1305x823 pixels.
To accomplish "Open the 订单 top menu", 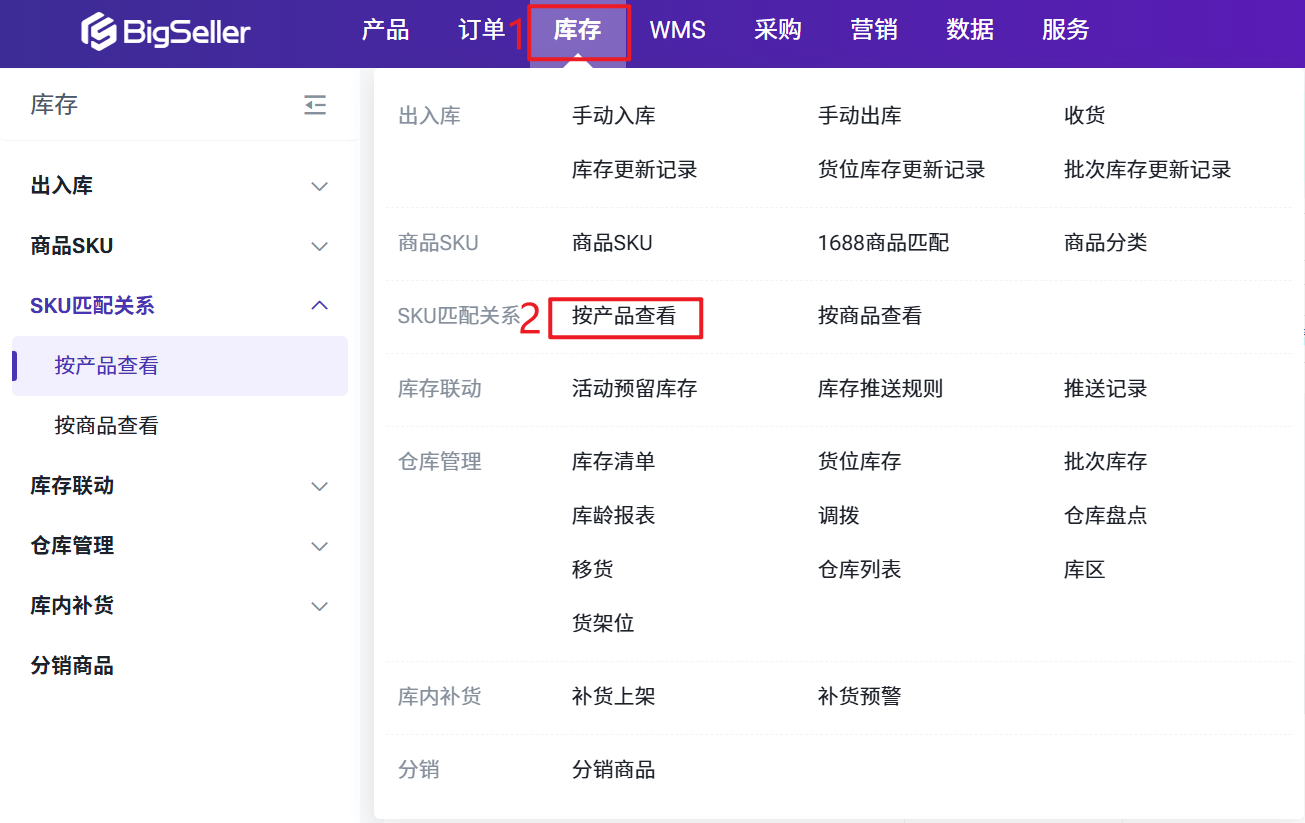I will click(x=481, y=31).
